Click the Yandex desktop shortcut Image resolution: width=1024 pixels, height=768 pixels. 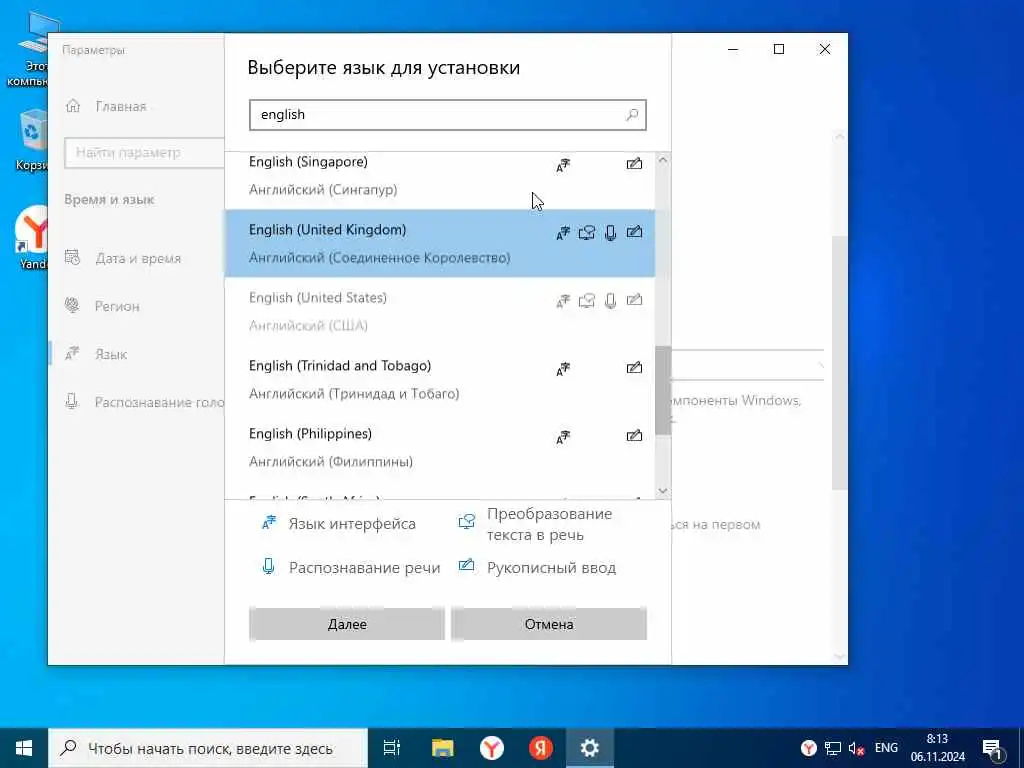click(x=31, y=238)
